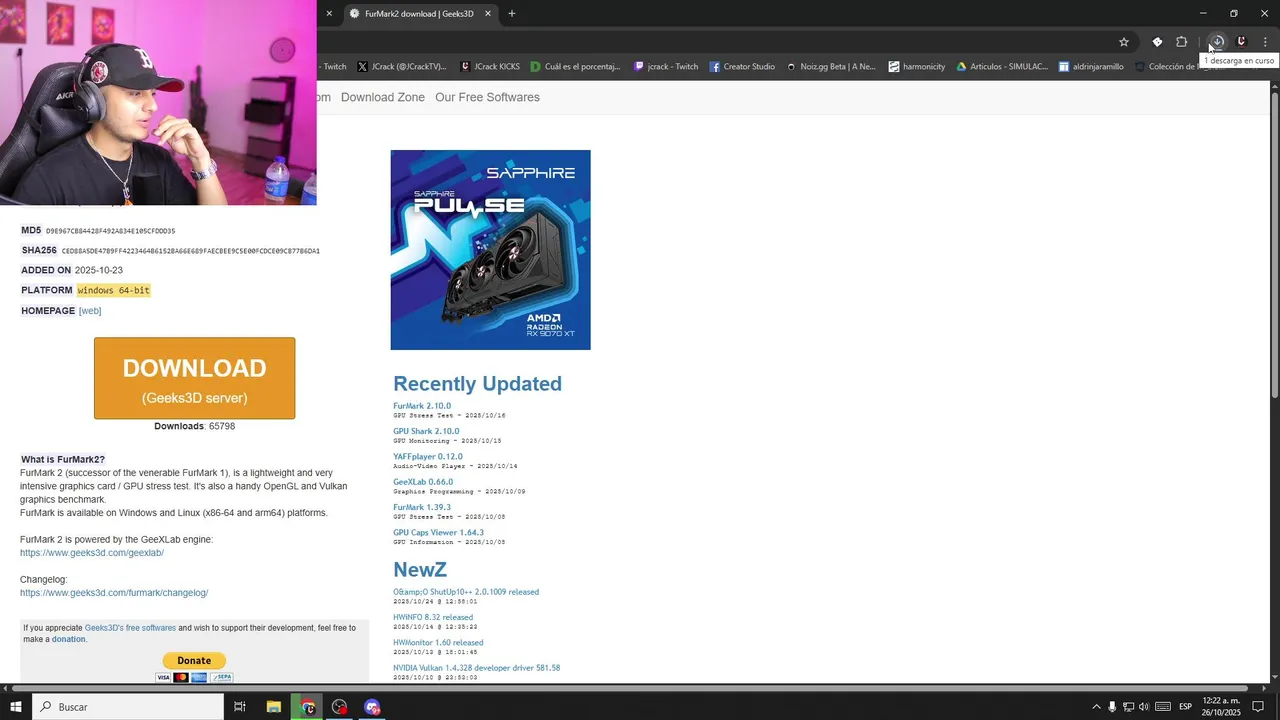This screenshot has width=1280, height=720.
Task: Switch the ESP keyboard language indicator
Action: (x=1185, y=707)
